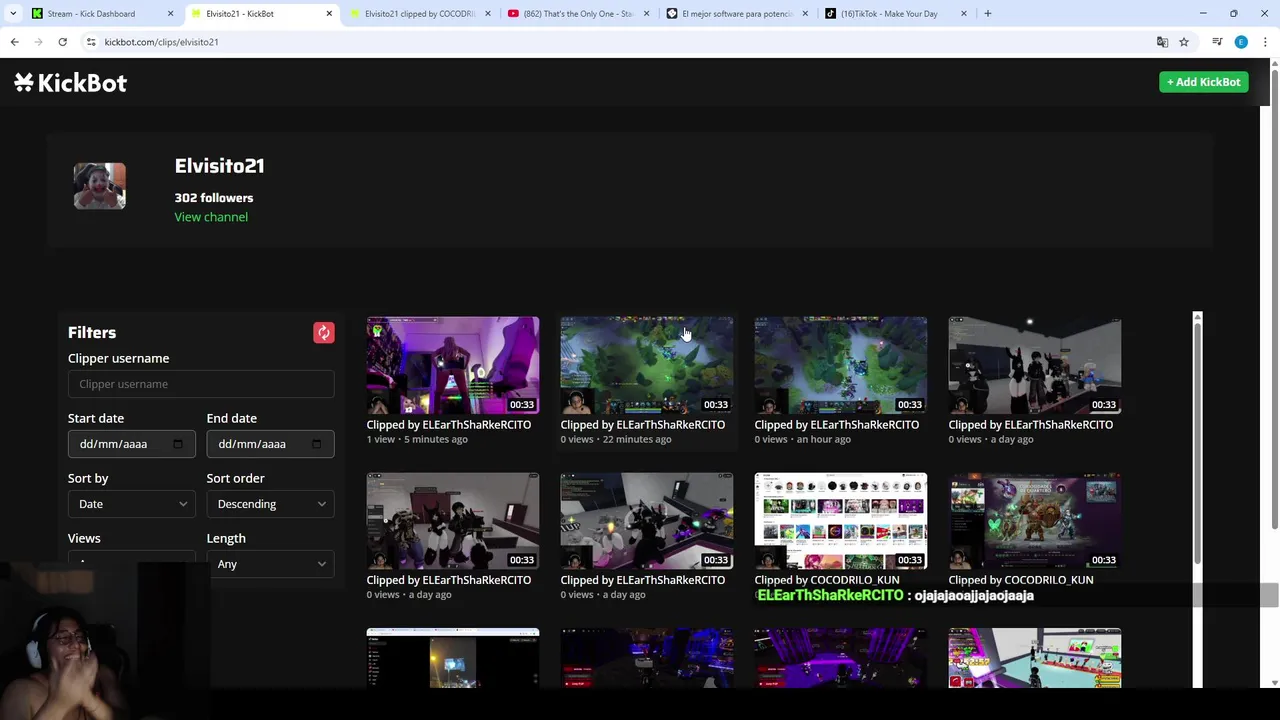Viewport: 1280px width, 720px height.
Task: Open the media control icon in Chrome toolbar
Action: [x=1217, y=42]
